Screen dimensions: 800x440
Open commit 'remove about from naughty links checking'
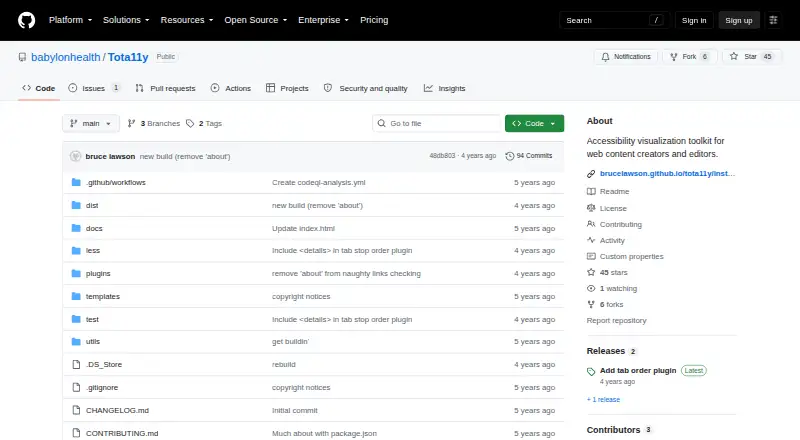[x=346, y=274]
